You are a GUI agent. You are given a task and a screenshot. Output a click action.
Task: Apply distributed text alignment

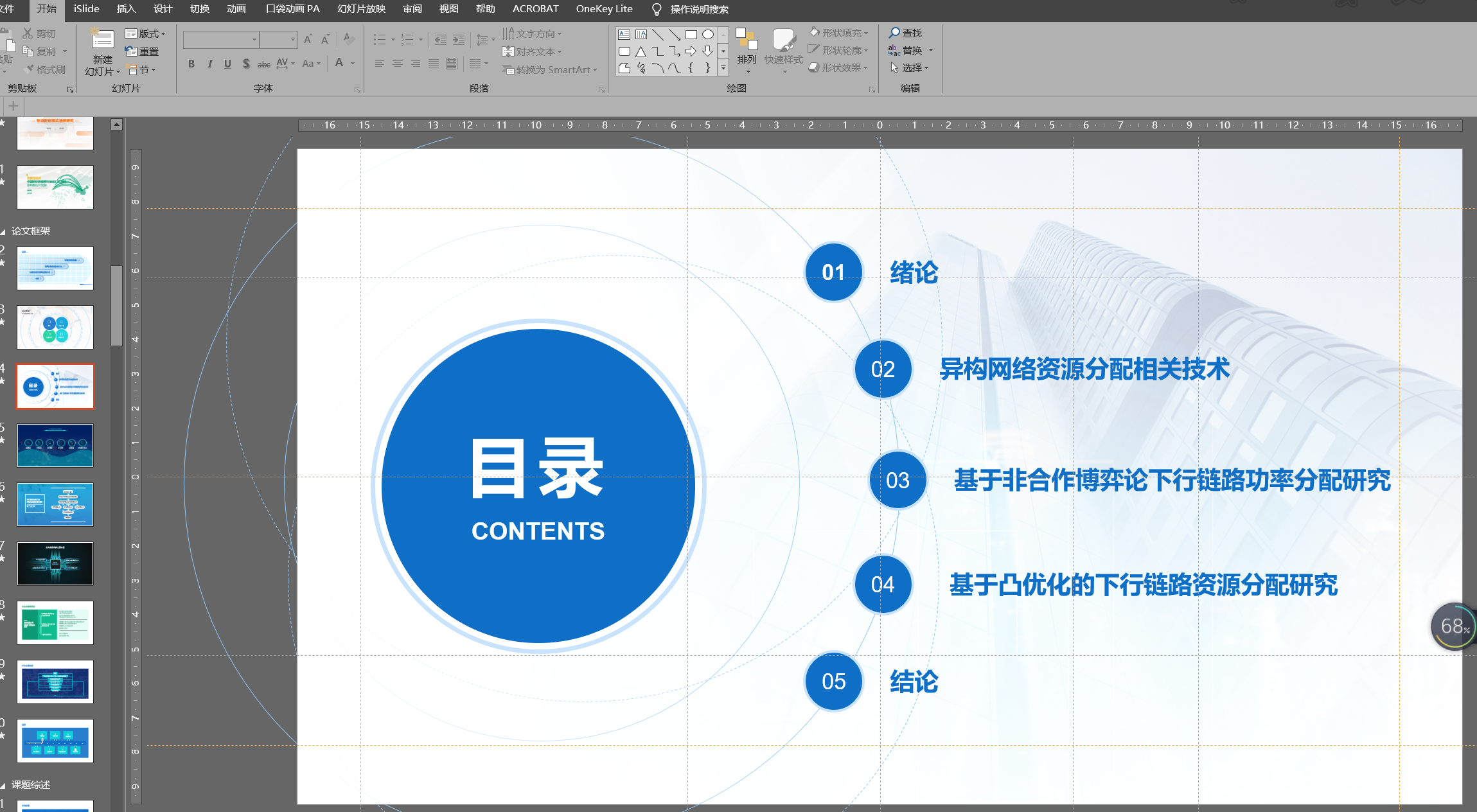click(x=452, y=64)
